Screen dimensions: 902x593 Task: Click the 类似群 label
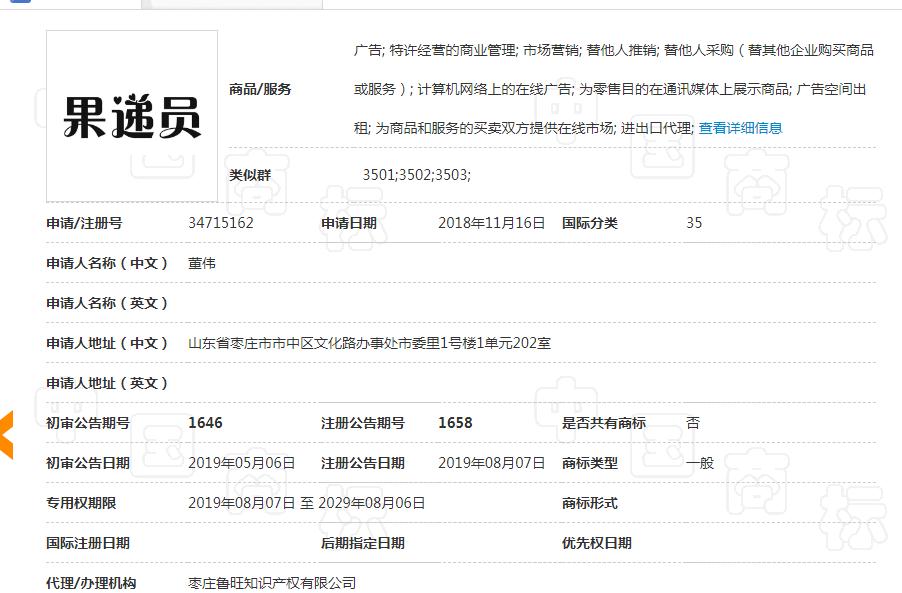250,175
